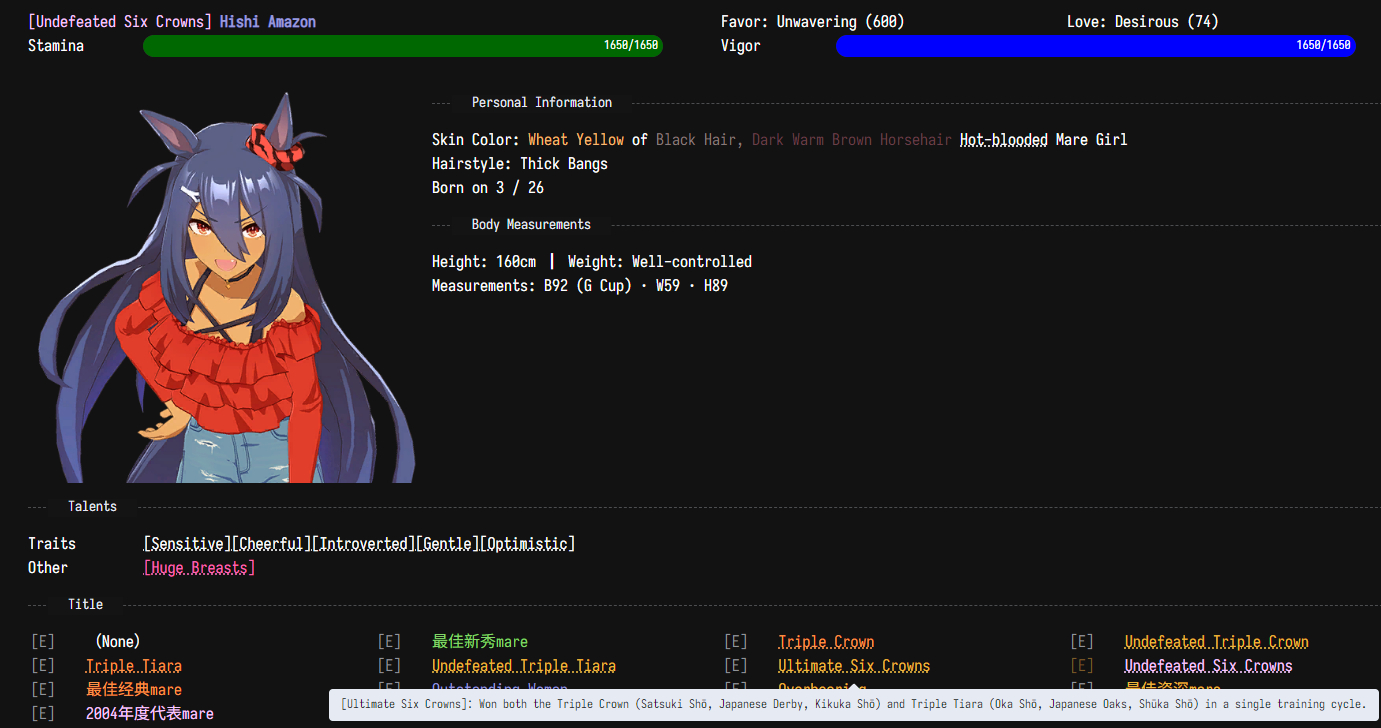Viewport: 1381px width, 728px height.
Task: Select the Undefeated Triple Tiara title
Action: (x=524, y=666)
